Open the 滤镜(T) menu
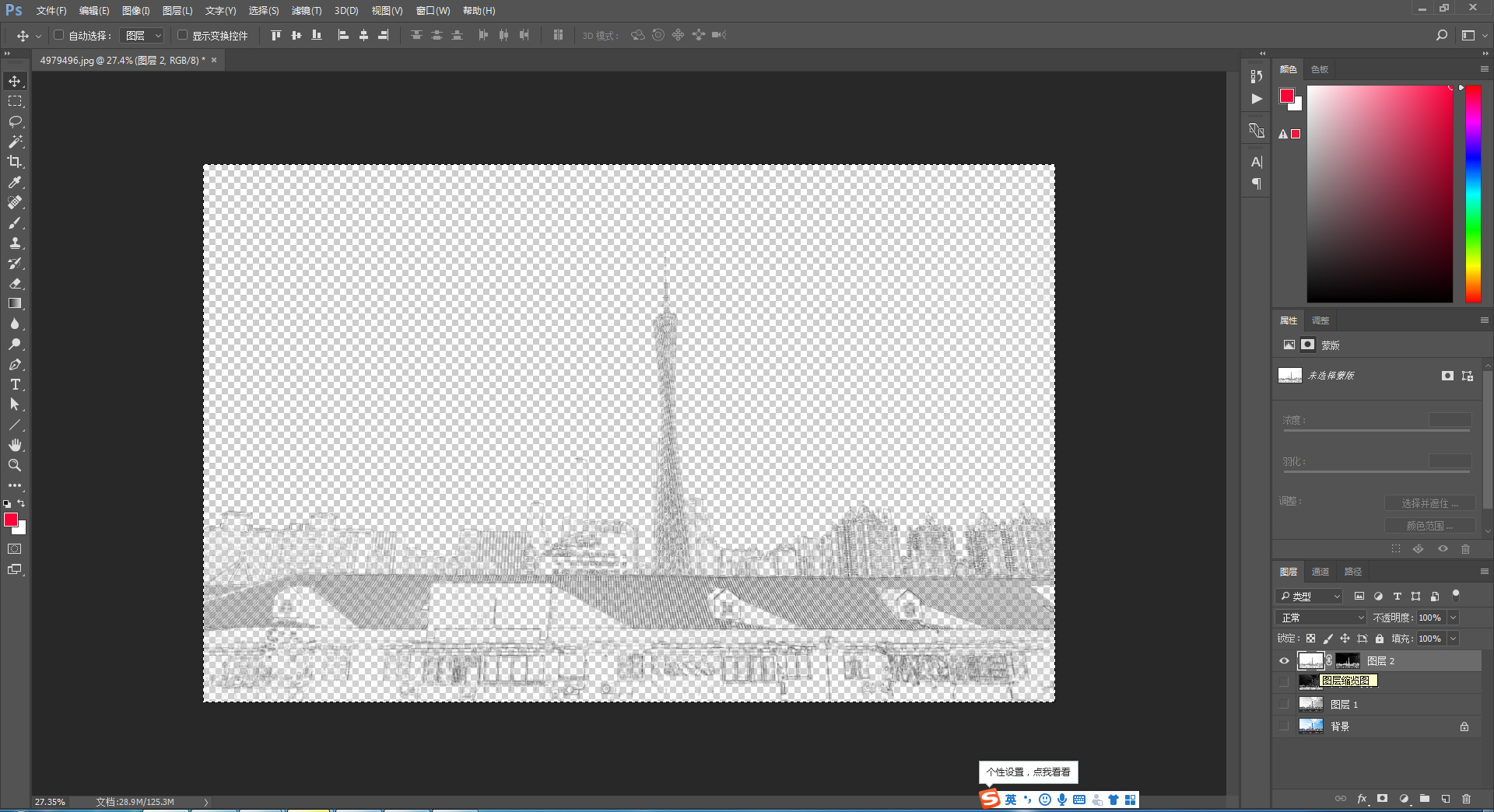This screenshot has width=1494, height=812. coord(306,11)
